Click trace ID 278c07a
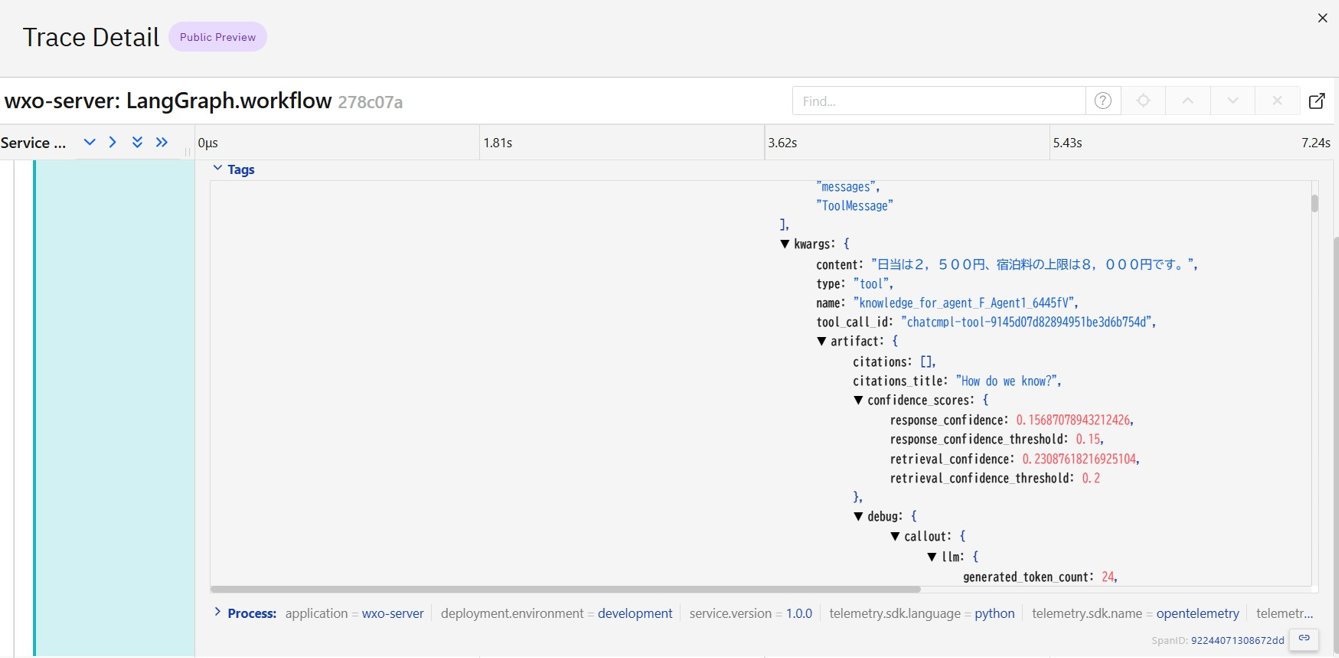Screen dimensions: 1339x658 tap(370, 102)
